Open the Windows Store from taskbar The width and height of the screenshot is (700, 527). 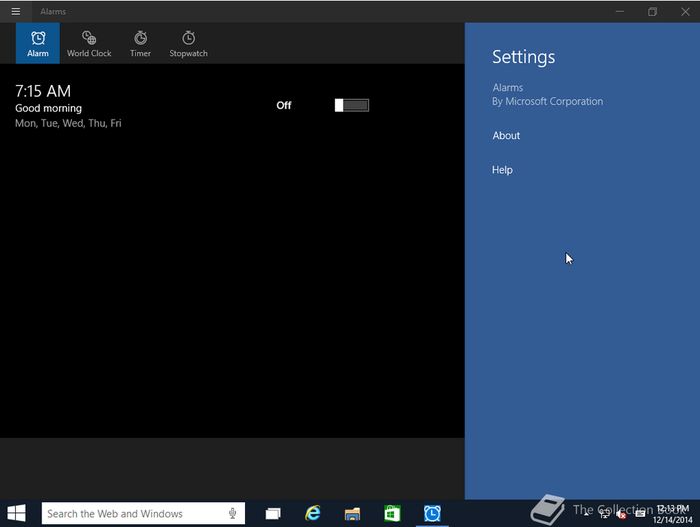click(392, 514)
